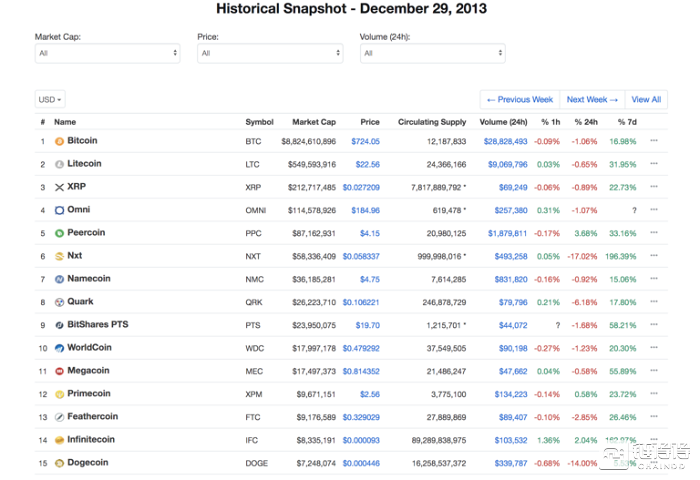The height and width of the screenshot is (480, 700).
Task: Click the XRP logo icon
Action: (59, 188)
